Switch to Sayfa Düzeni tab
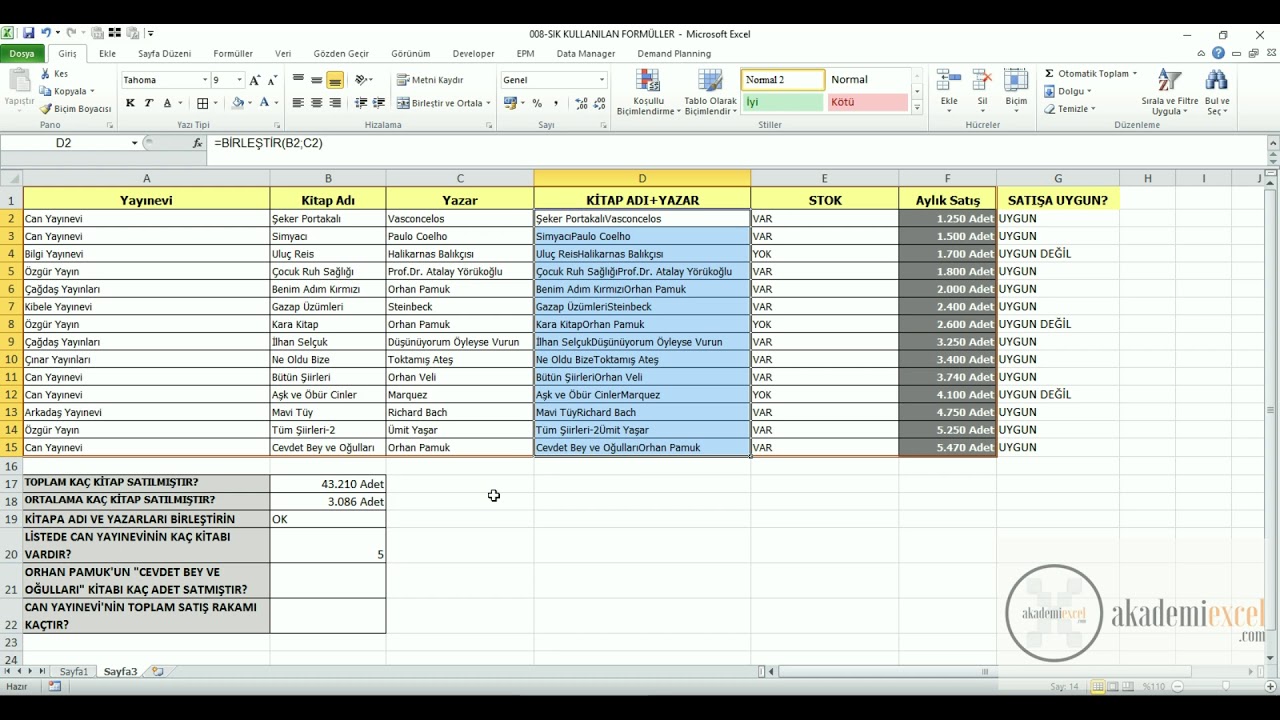This screenshot has width=1280, height=720. coord(164,54)
